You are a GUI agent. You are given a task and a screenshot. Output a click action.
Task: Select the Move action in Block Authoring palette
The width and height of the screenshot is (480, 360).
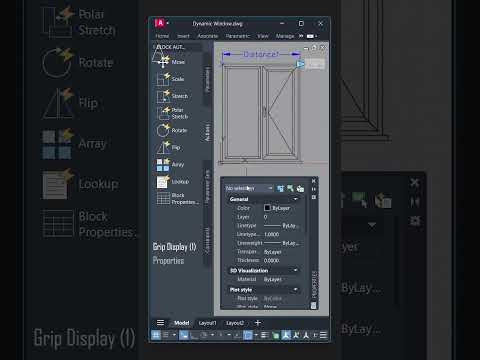pos(172,62)
